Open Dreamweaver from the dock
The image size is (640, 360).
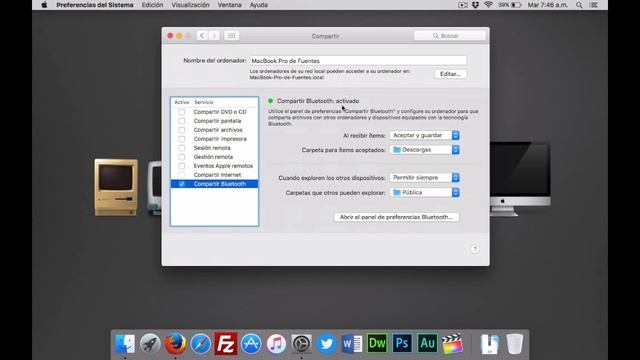click(x=377, y=344)
